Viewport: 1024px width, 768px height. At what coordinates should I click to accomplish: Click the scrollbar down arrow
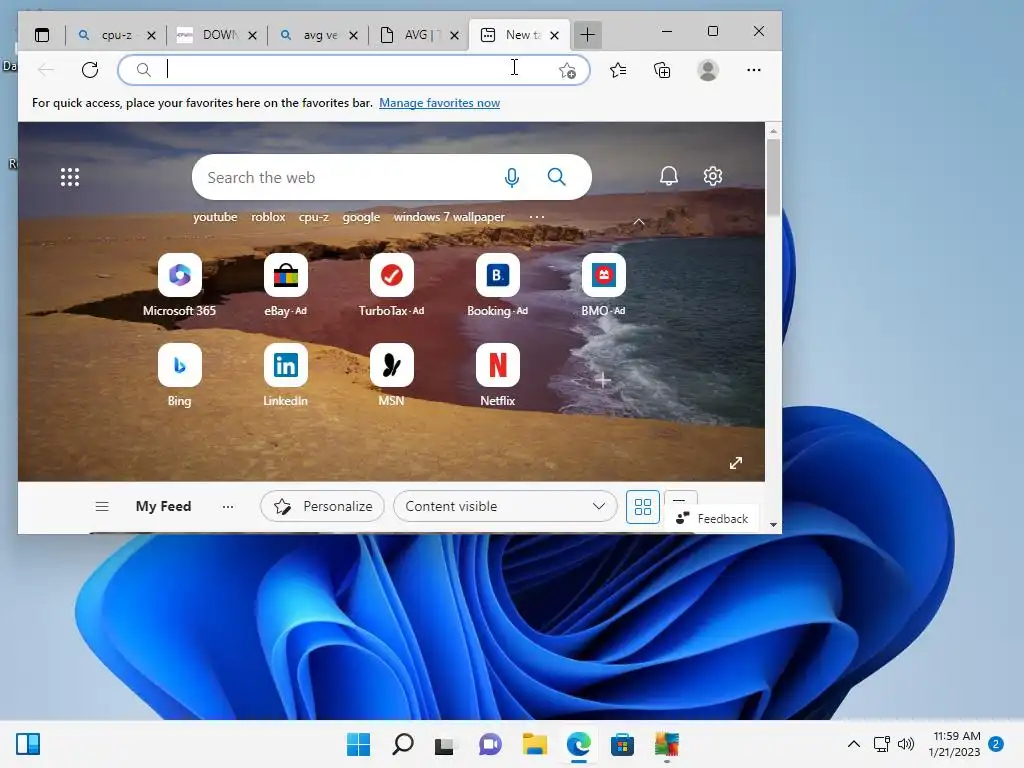coord(773,524)
